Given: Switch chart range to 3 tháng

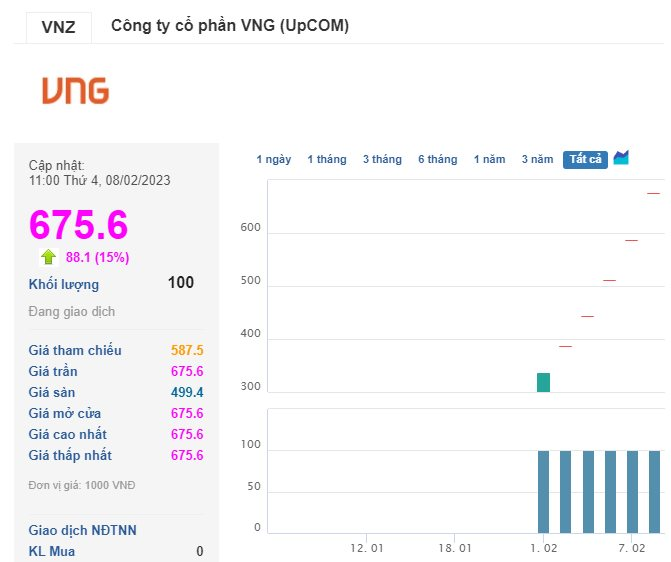Looking at the screenshot, I should [382, 160].
